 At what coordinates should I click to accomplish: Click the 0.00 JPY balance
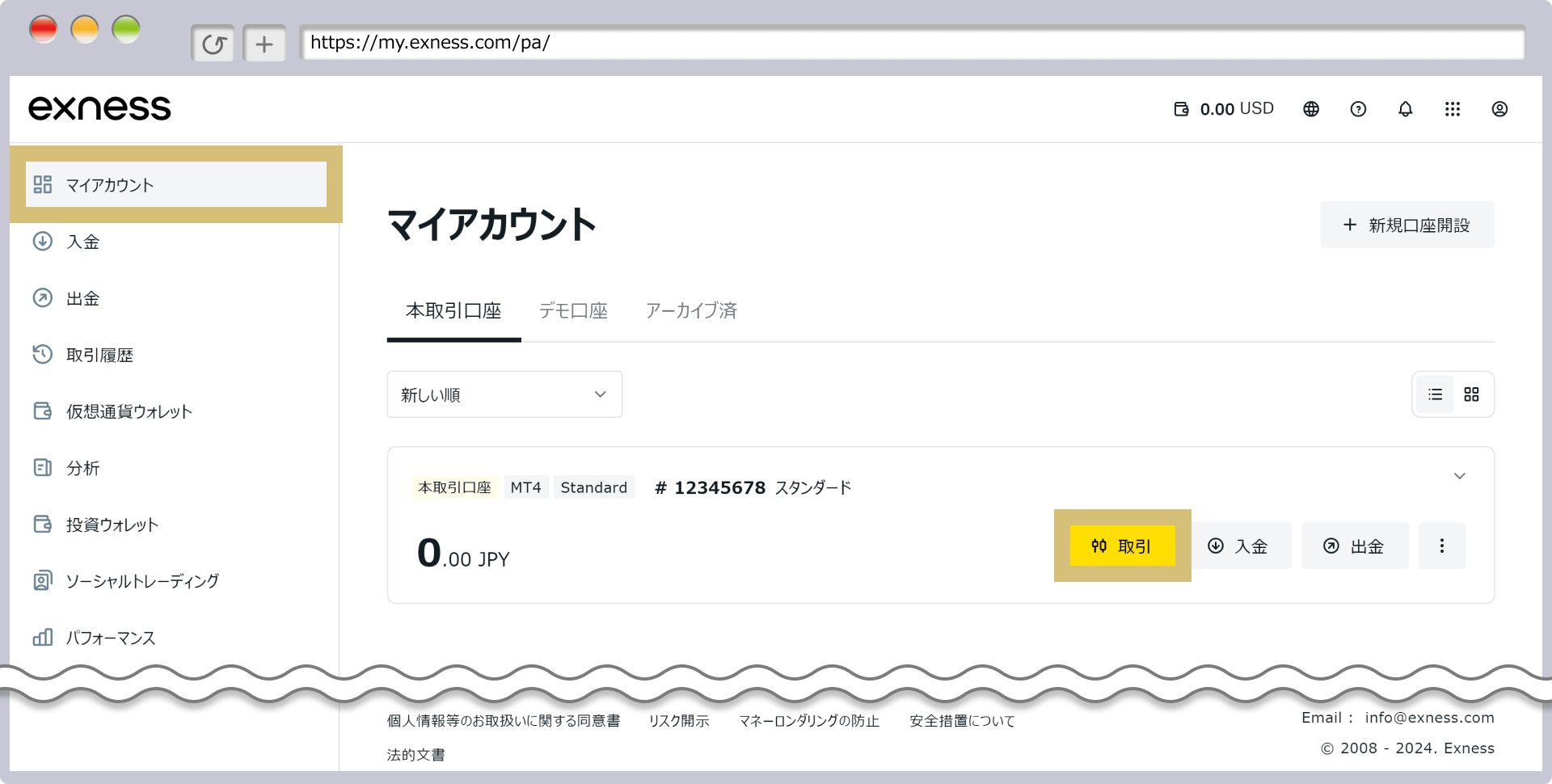(463, 554)
